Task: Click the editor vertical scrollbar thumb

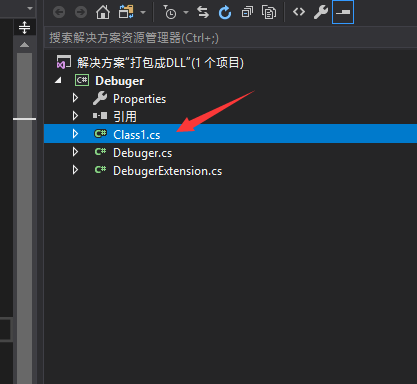Action: click(x=24, y=218)
